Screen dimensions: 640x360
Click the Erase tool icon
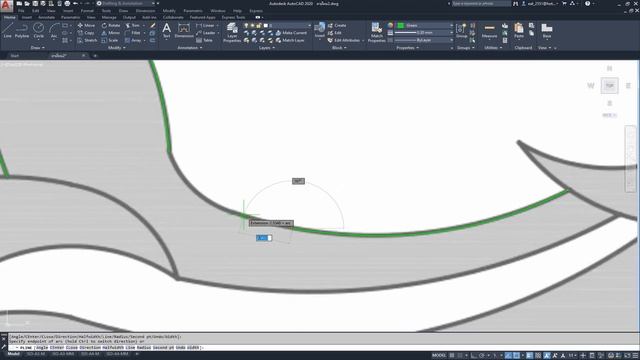tap(153, 25)
